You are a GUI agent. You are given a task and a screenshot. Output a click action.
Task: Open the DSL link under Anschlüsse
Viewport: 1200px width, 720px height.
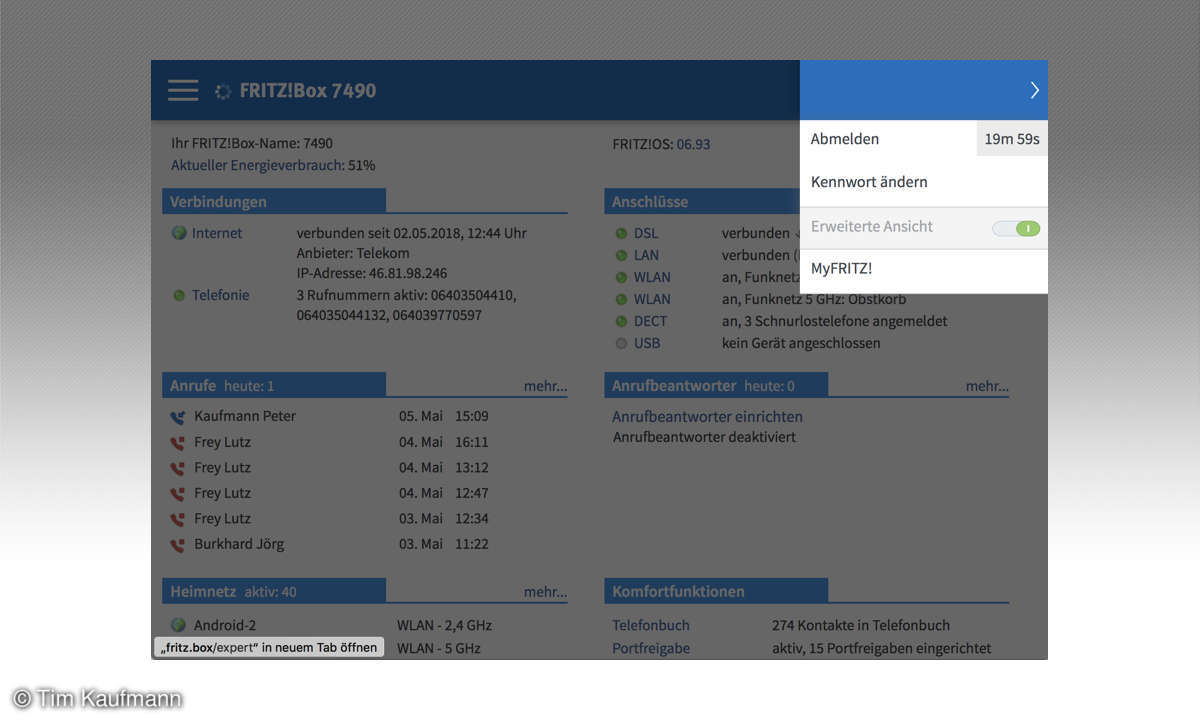(646, 233)
